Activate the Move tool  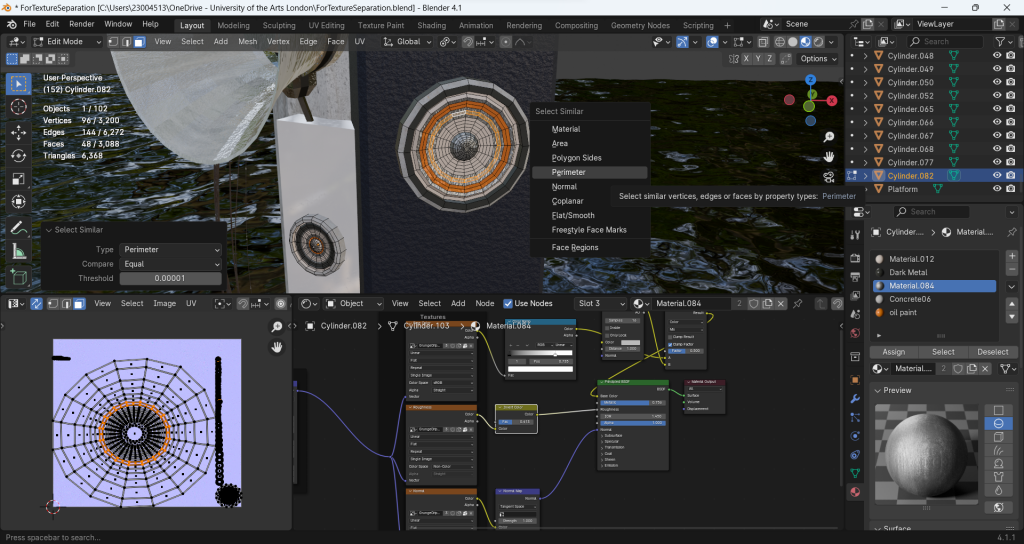tap(18, 131)
